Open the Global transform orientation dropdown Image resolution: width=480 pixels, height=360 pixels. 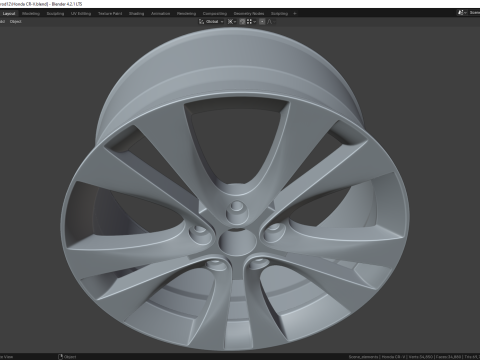click(x=211, y=22)
